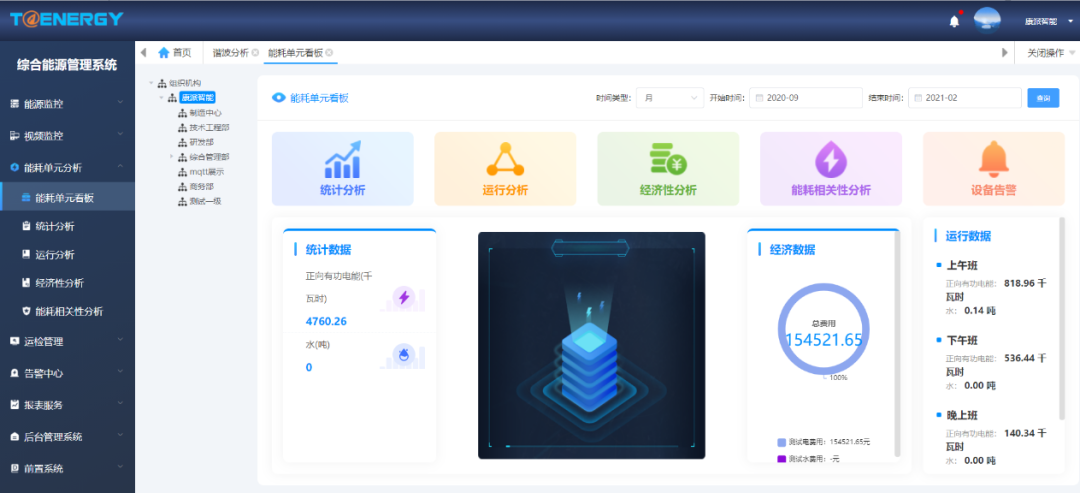Select 制造中心 in the organization tree
This screenshot has width=1080, height=493.
(205, 113)
